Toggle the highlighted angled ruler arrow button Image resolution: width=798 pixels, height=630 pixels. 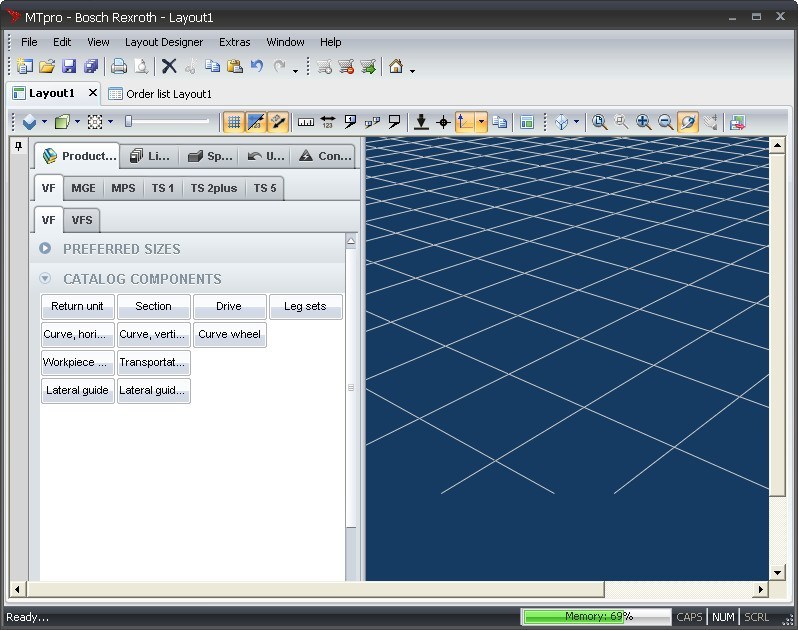pos(278,122)
